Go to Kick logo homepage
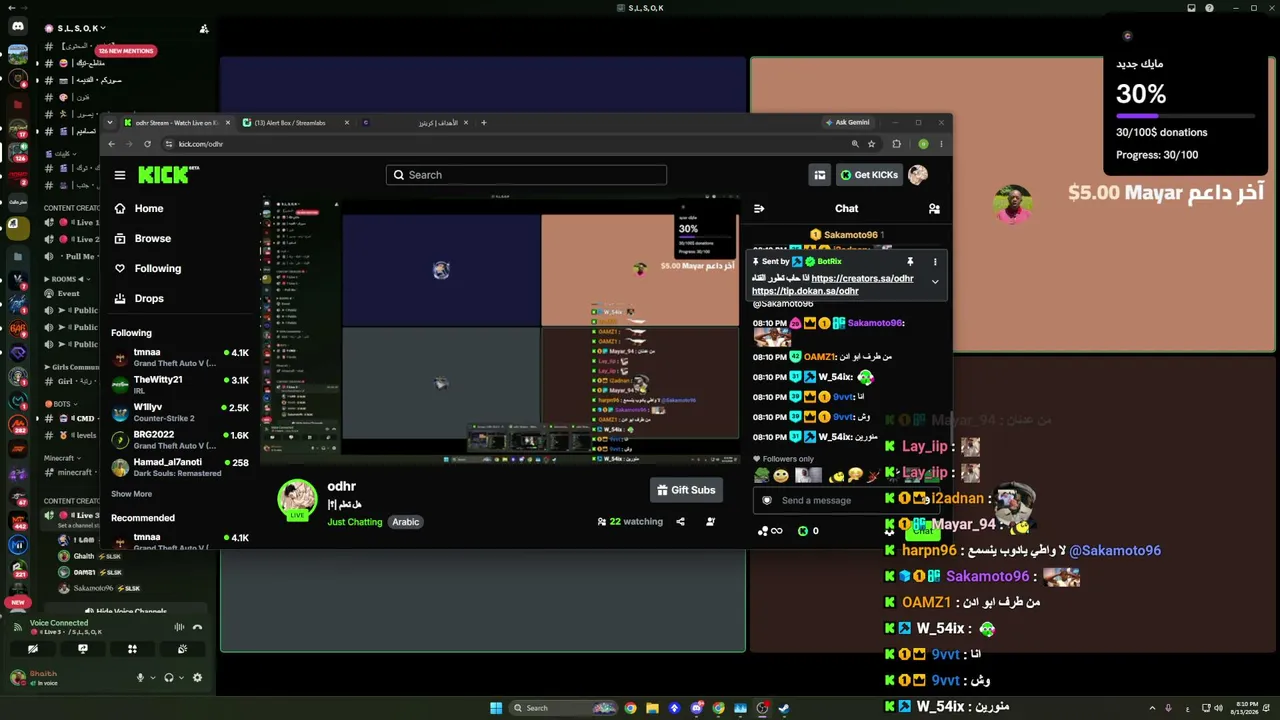 [x=167, y=175]
